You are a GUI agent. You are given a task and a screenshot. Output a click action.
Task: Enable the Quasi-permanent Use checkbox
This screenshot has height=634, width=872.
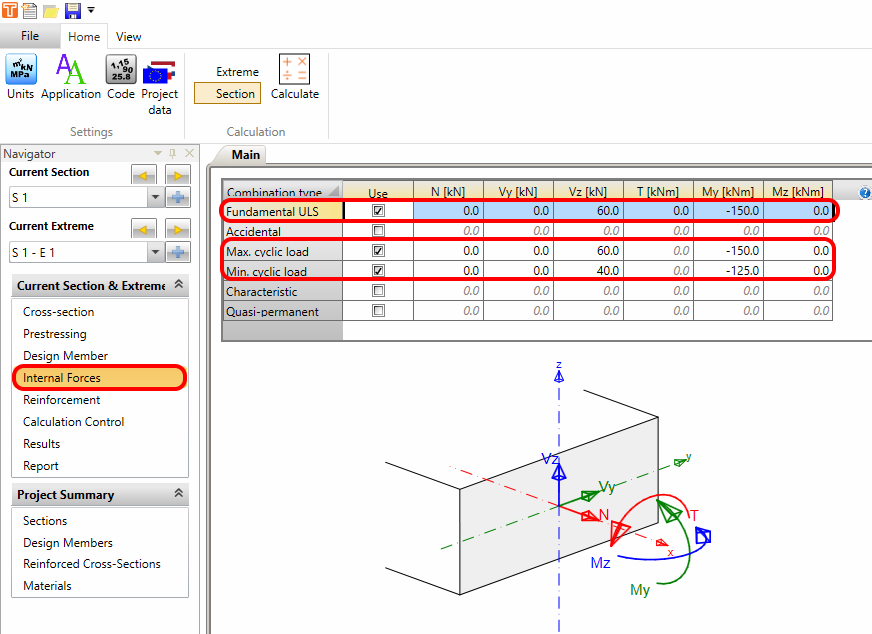(x=378, y=311)
